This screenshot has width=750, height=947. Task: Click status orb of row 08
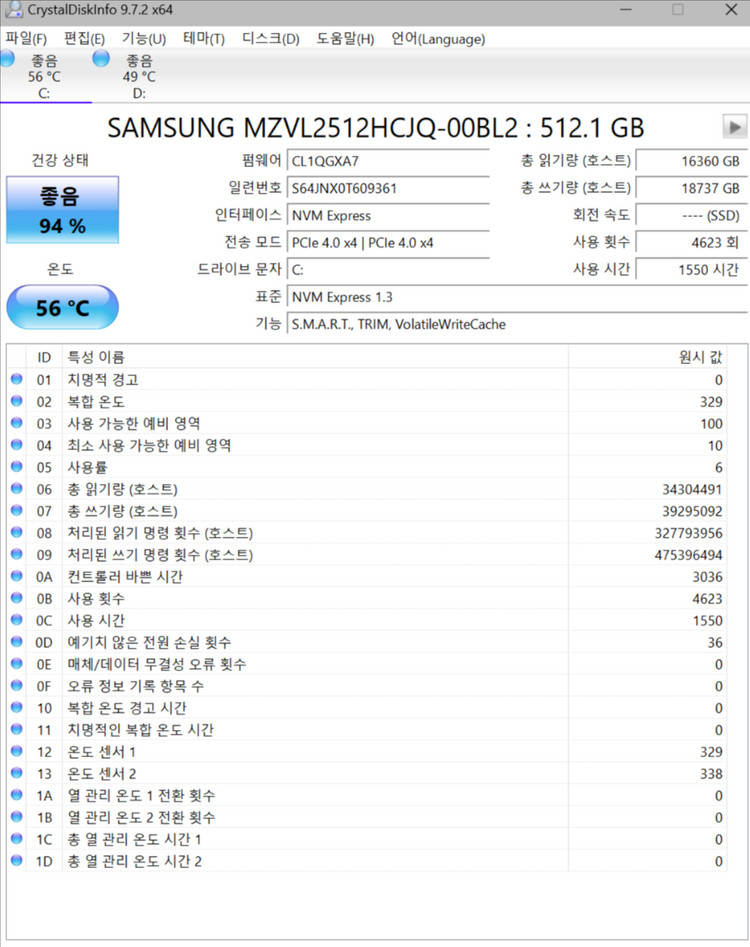[17, 532]
